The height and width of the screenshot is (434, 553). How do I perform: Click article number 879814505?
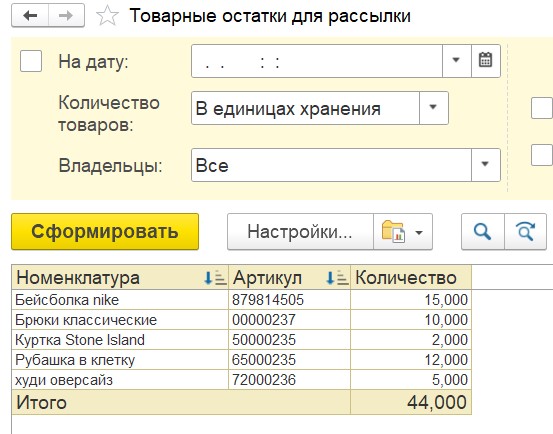pos(268,300)
